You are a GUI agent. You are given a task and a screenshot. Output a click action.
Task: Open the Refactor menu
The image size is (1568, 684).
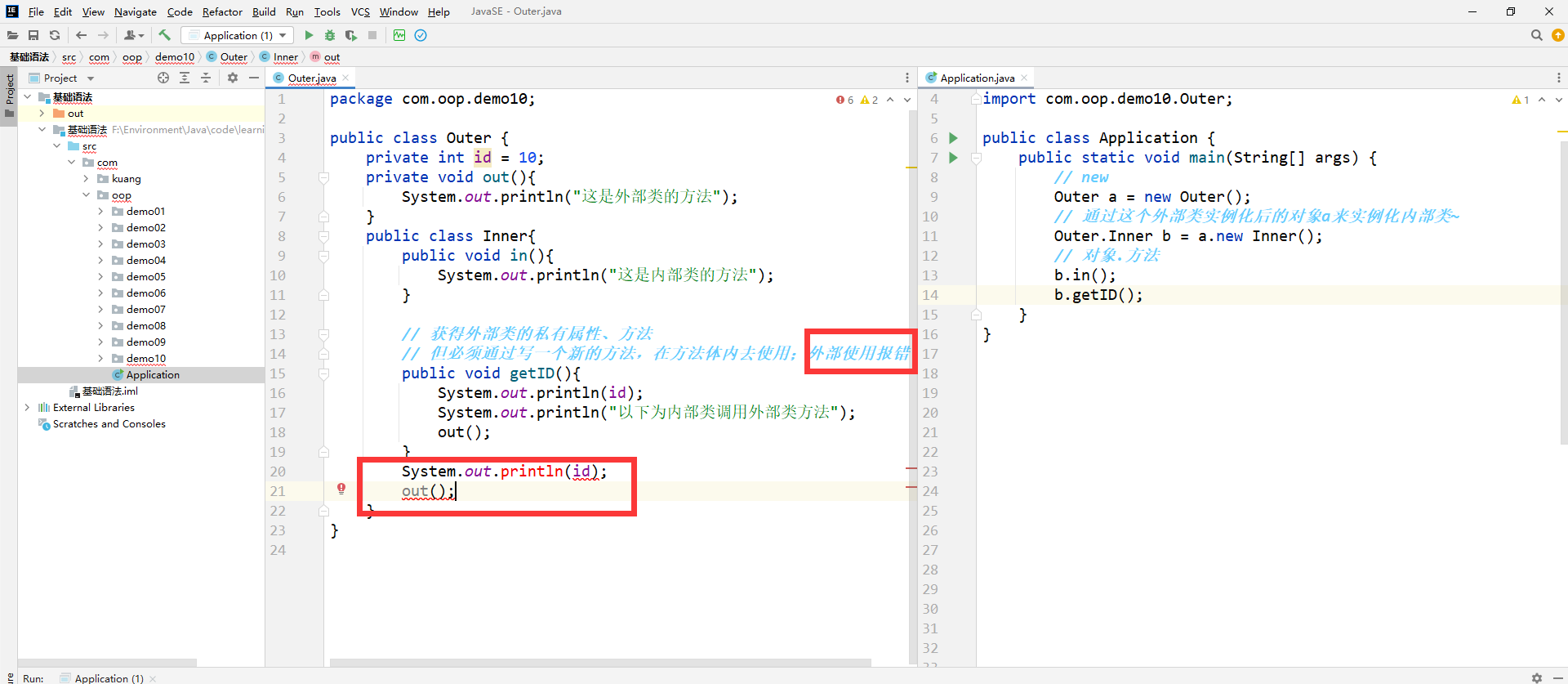pos(222,11)
